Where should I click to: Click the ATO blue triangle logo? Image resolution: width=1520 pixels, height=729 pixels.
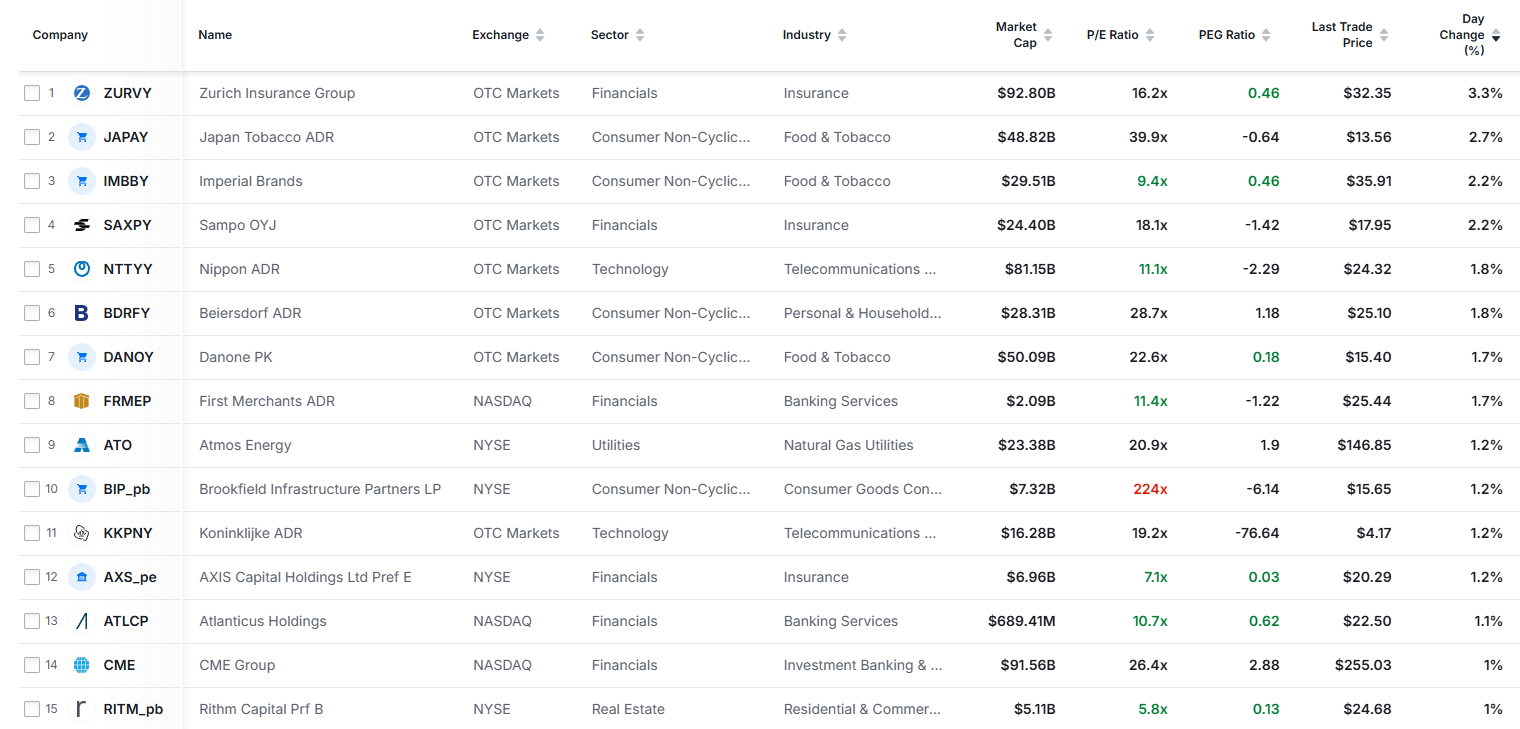click(x=82, y=445)
